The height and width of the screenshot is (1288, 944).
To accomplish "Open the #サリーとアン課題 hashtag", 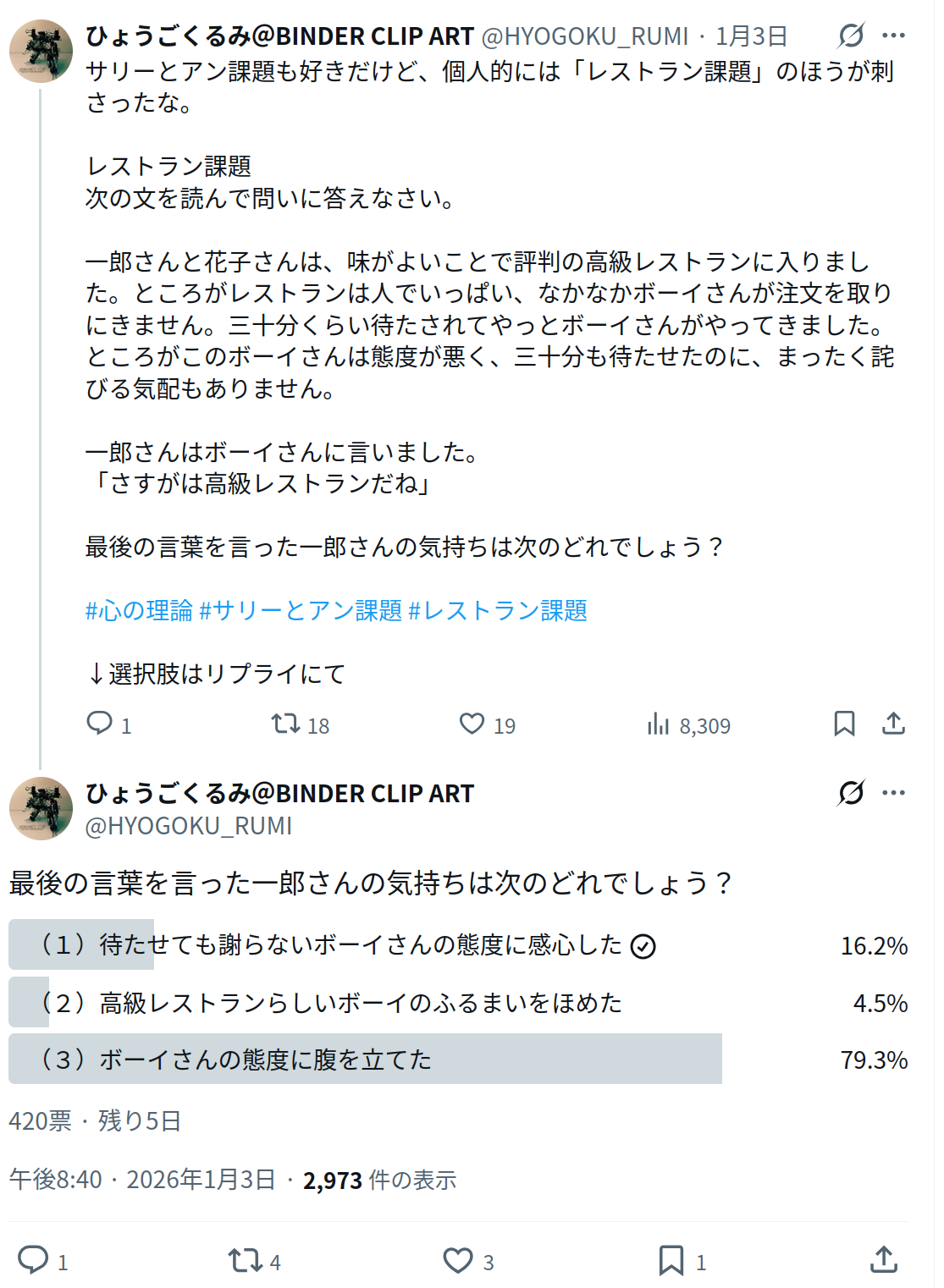I will [301, 610].
